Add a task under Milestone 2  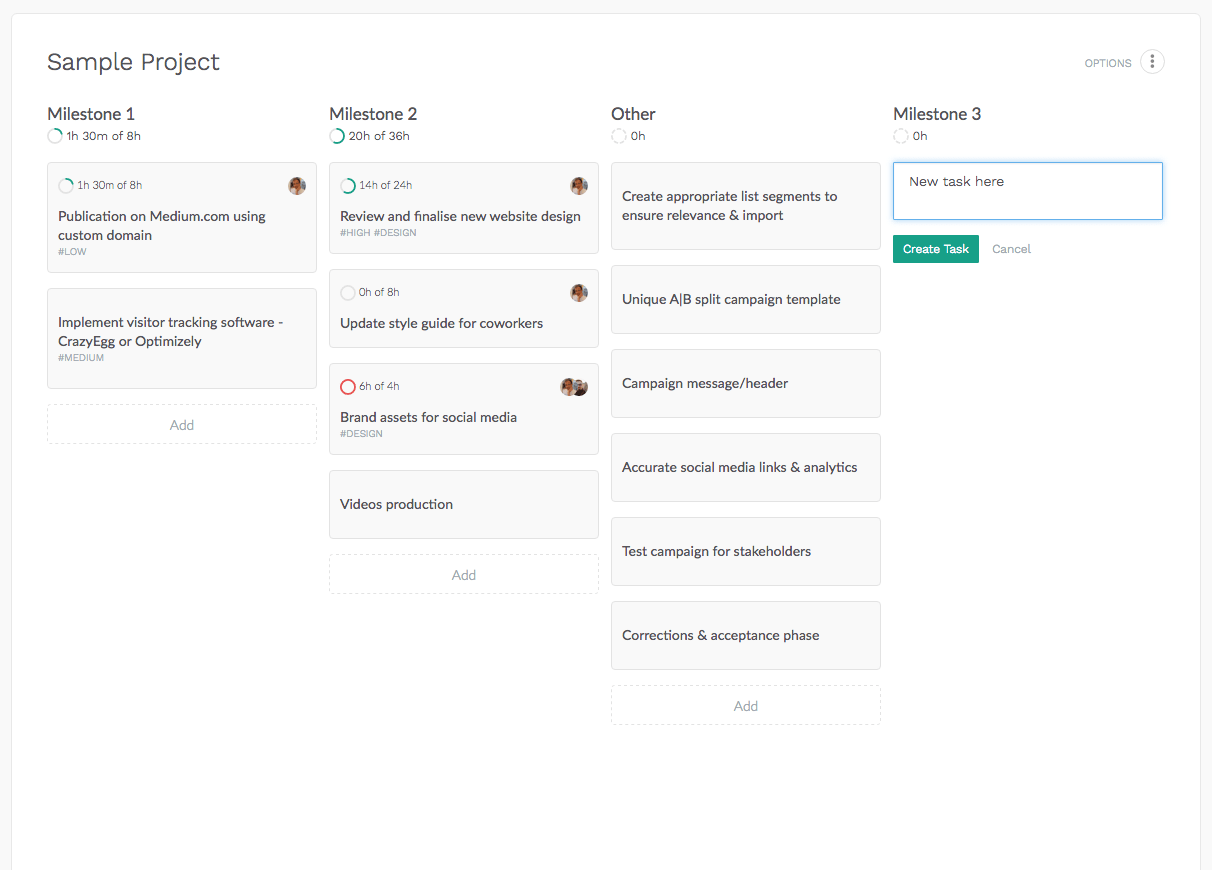pos(464,575)
